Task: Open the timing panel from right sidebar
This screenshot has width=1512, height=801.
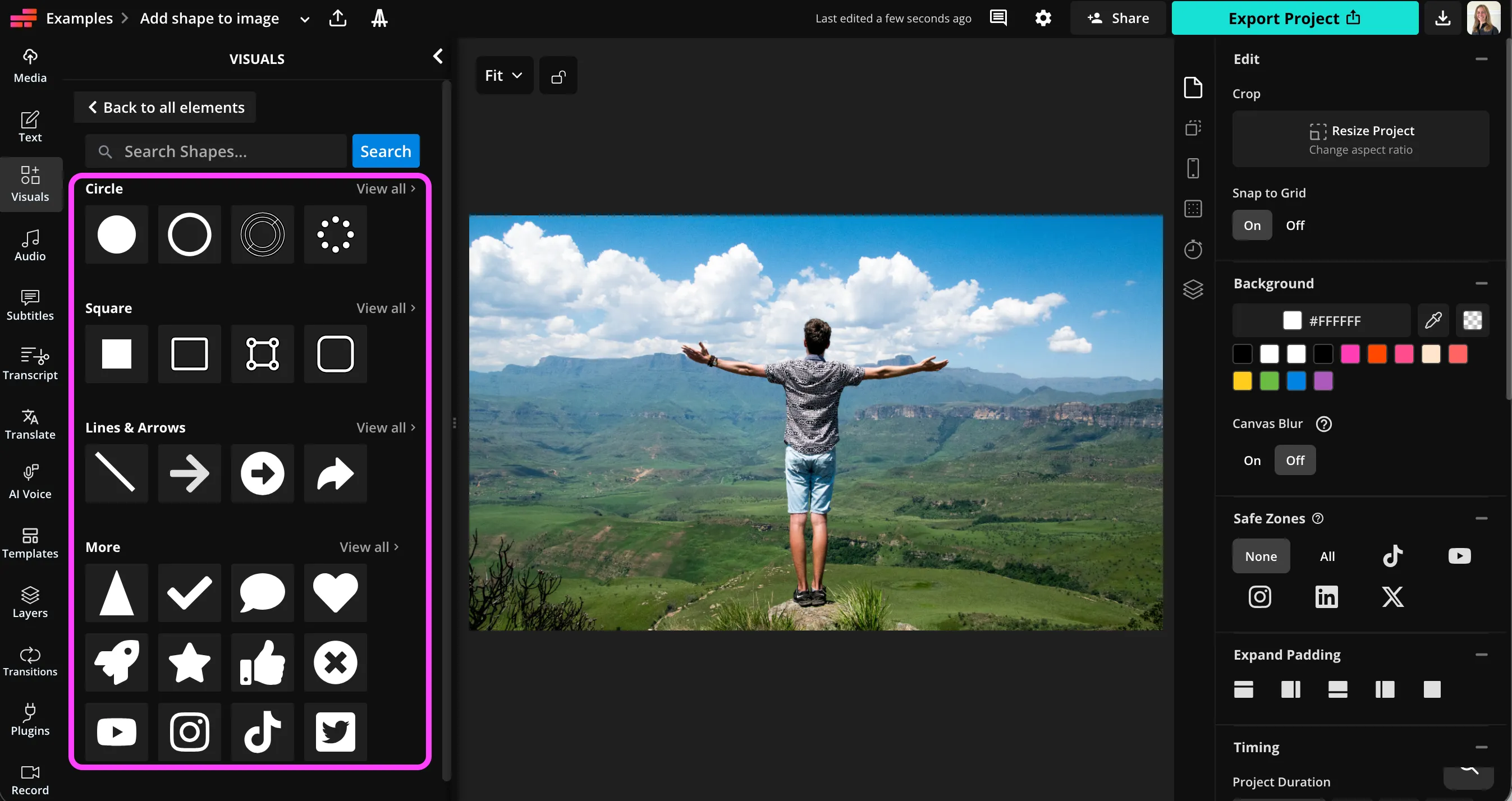Action: 1193,250
